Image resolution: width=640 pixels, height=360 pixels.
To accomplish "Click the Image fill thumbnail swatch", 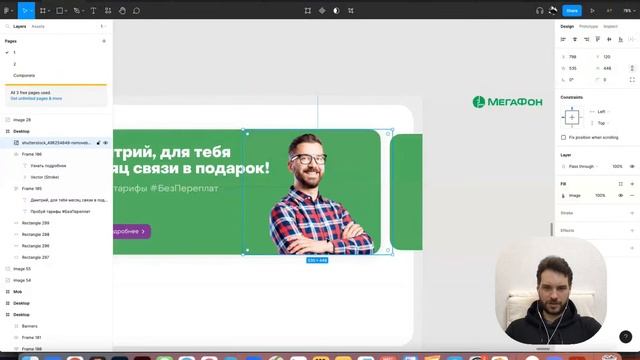I will pyautogui.click(x=564, y=196).
